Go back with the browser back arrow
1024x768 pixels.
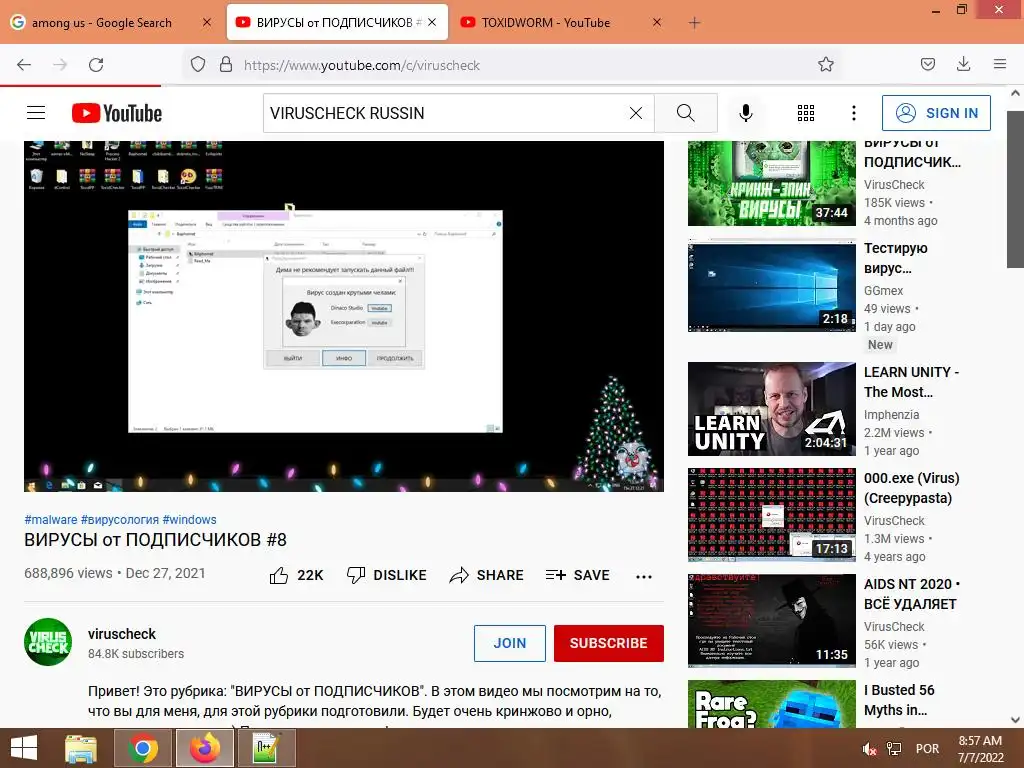[x=24, y=65]
